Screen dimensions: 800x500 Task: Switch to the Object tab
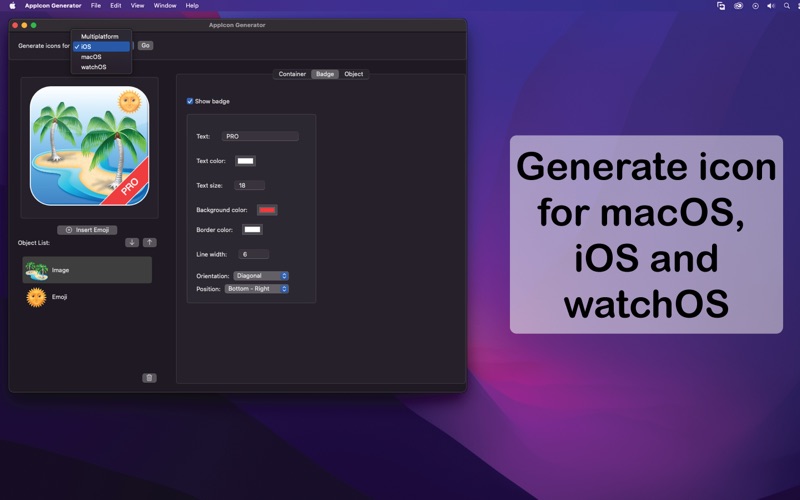354,74
